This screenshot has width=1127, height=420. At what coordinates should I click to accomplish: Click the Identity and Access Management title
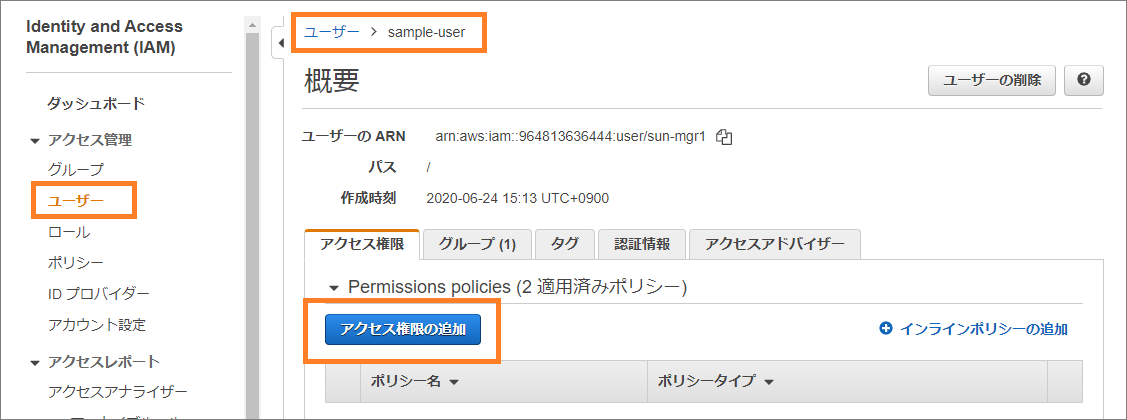click(x=104, y=37)
